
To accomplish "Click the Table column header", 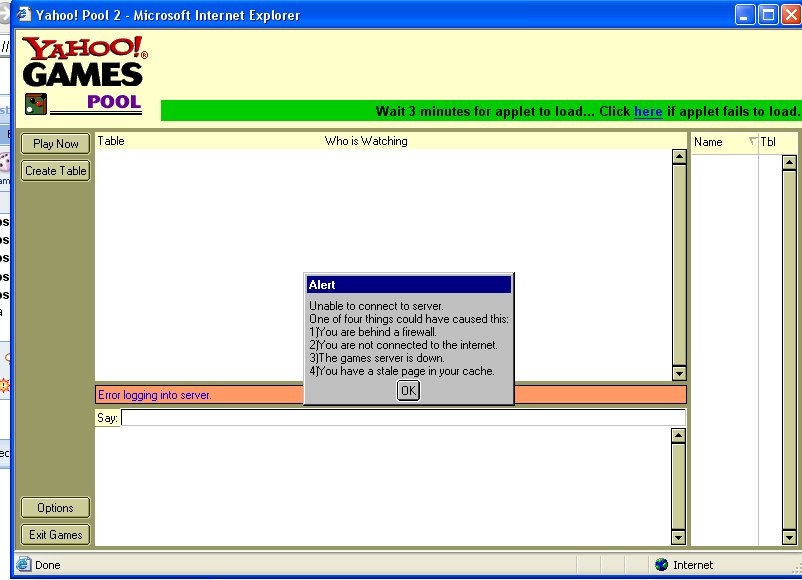I will 111,141.
